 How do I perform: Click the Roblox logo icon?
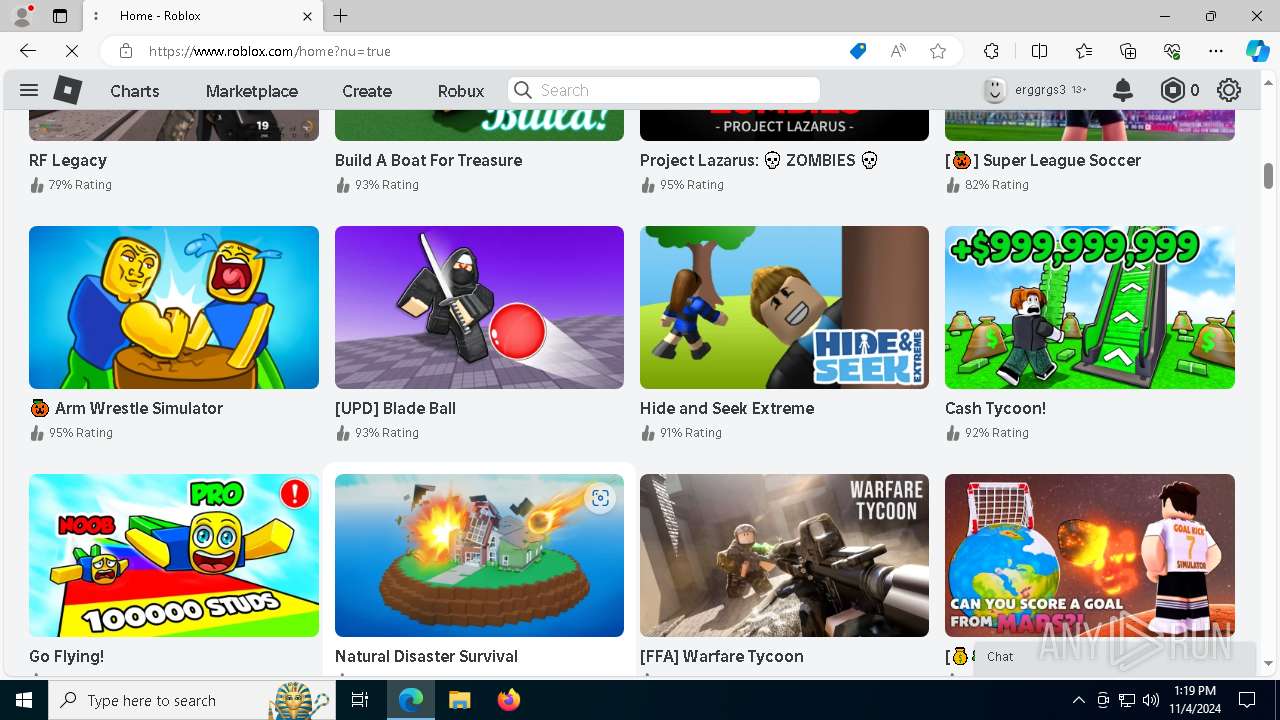pyautogui.click(x=67, y=90)
